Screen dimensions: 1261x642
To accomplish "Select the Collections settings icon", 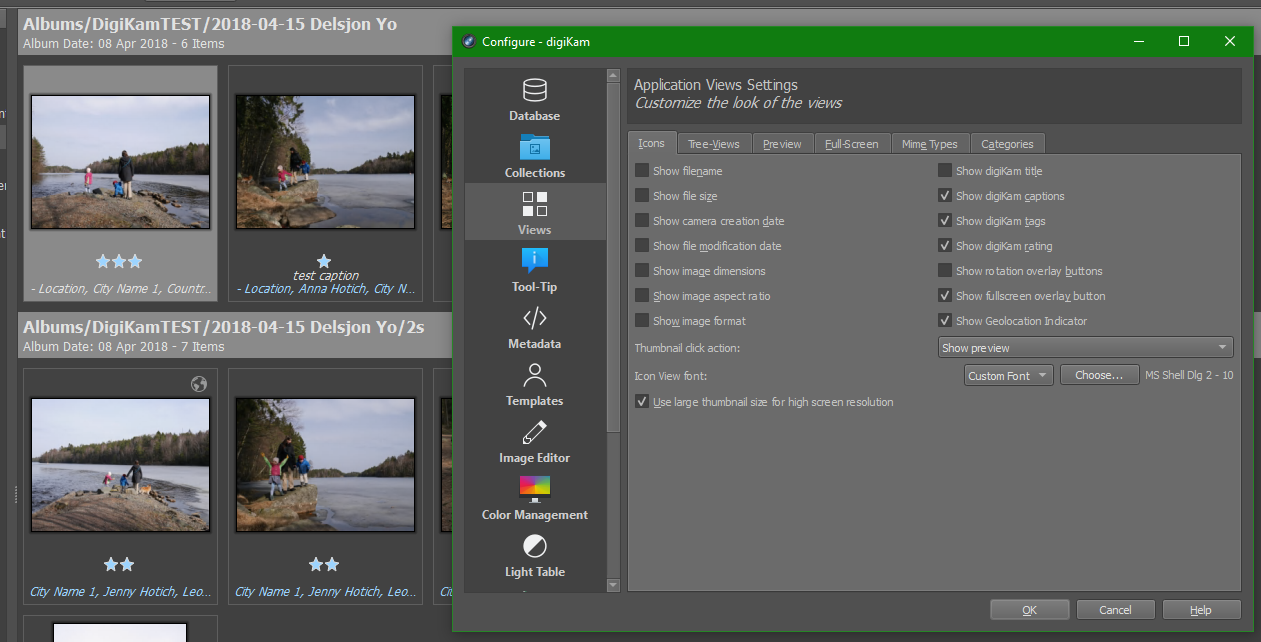I will click(x=534, y=156).
